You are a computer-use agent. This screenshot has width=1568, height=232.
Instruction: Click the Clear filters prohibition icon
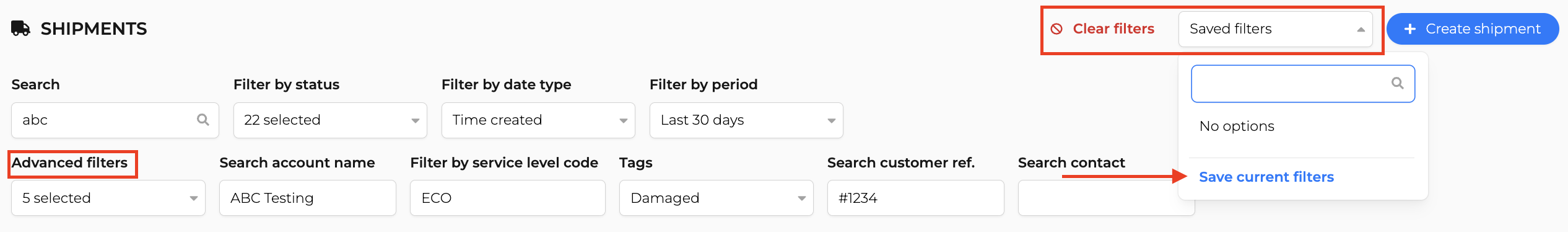[1057, 29]
